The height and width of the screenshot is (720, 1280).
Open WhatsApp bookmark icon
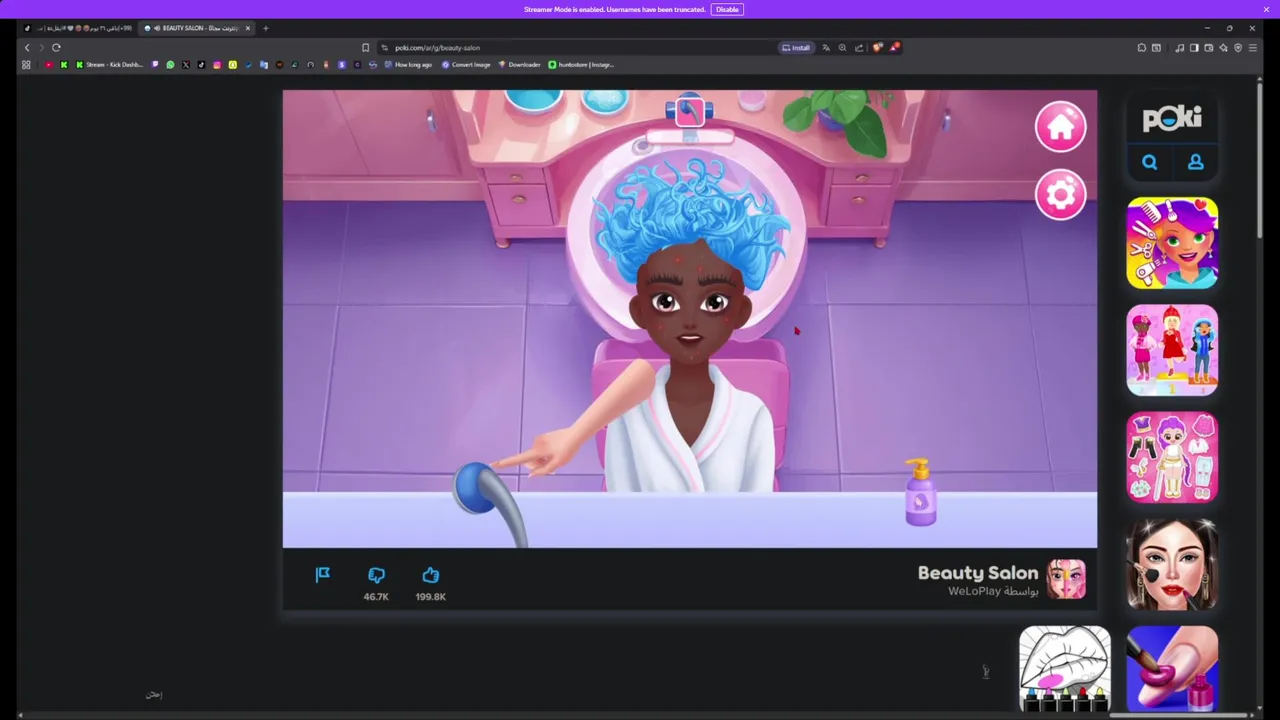tap(170, 64)
